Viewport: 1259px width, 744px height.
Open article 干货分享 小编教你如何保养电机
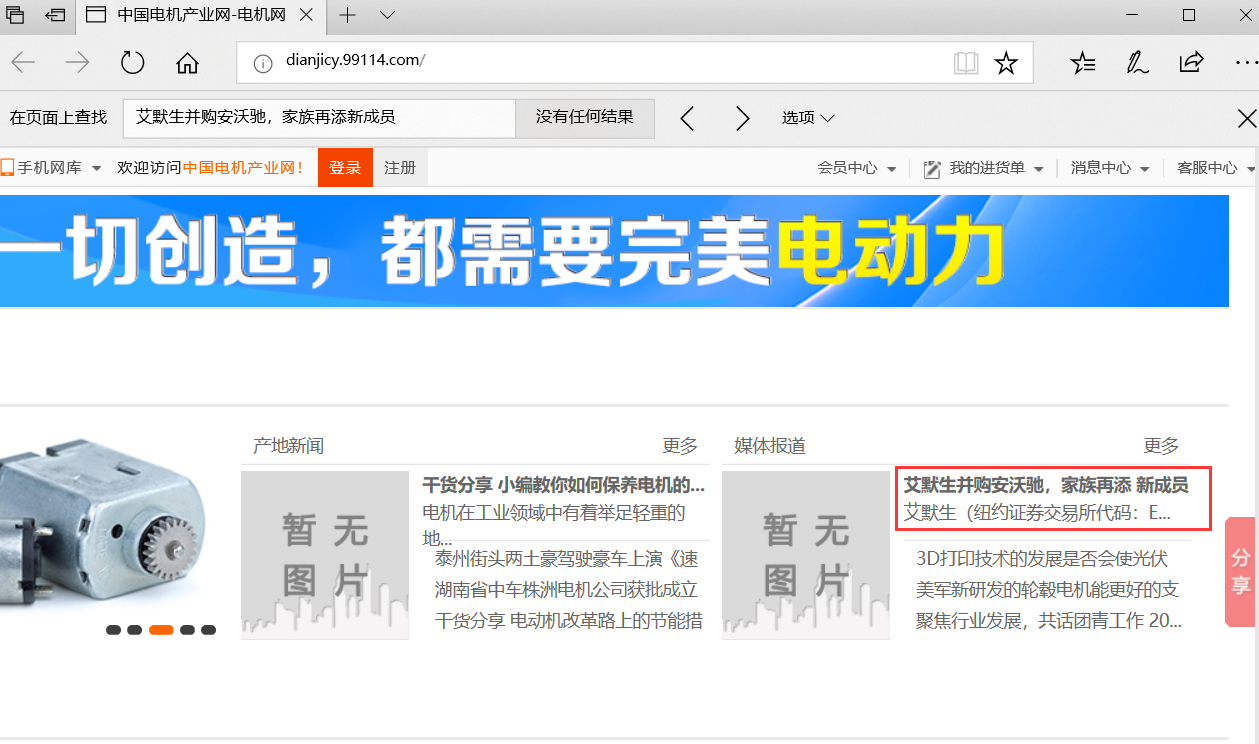[564, 486]
